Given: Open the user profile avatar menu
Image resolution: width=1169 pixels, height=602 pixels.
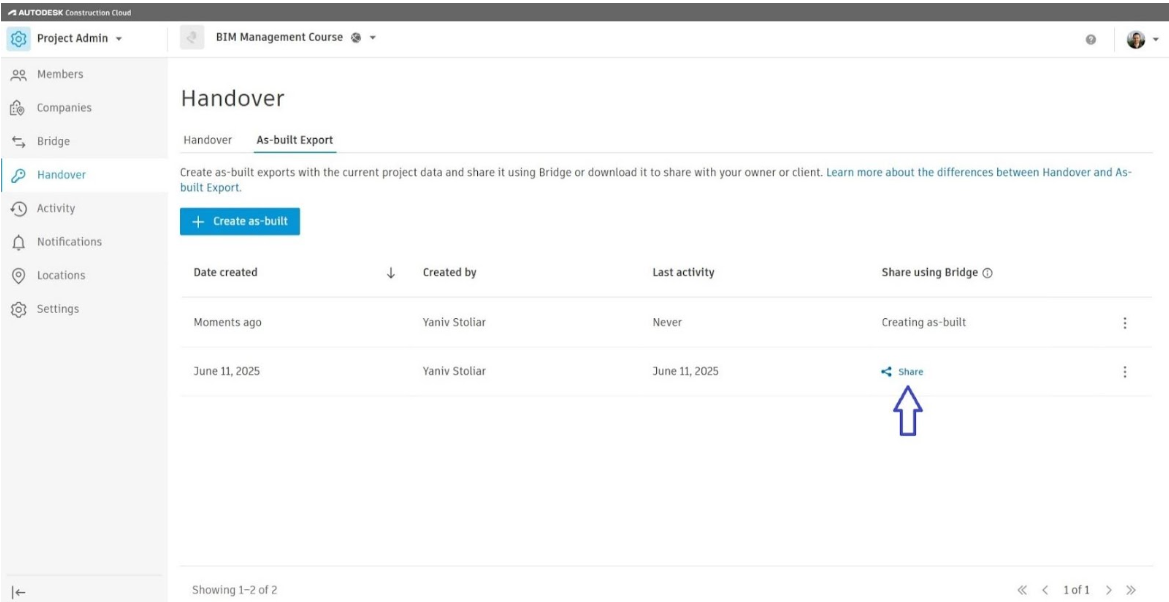Looking at the screenshot, I should [x=1141, y=40].
